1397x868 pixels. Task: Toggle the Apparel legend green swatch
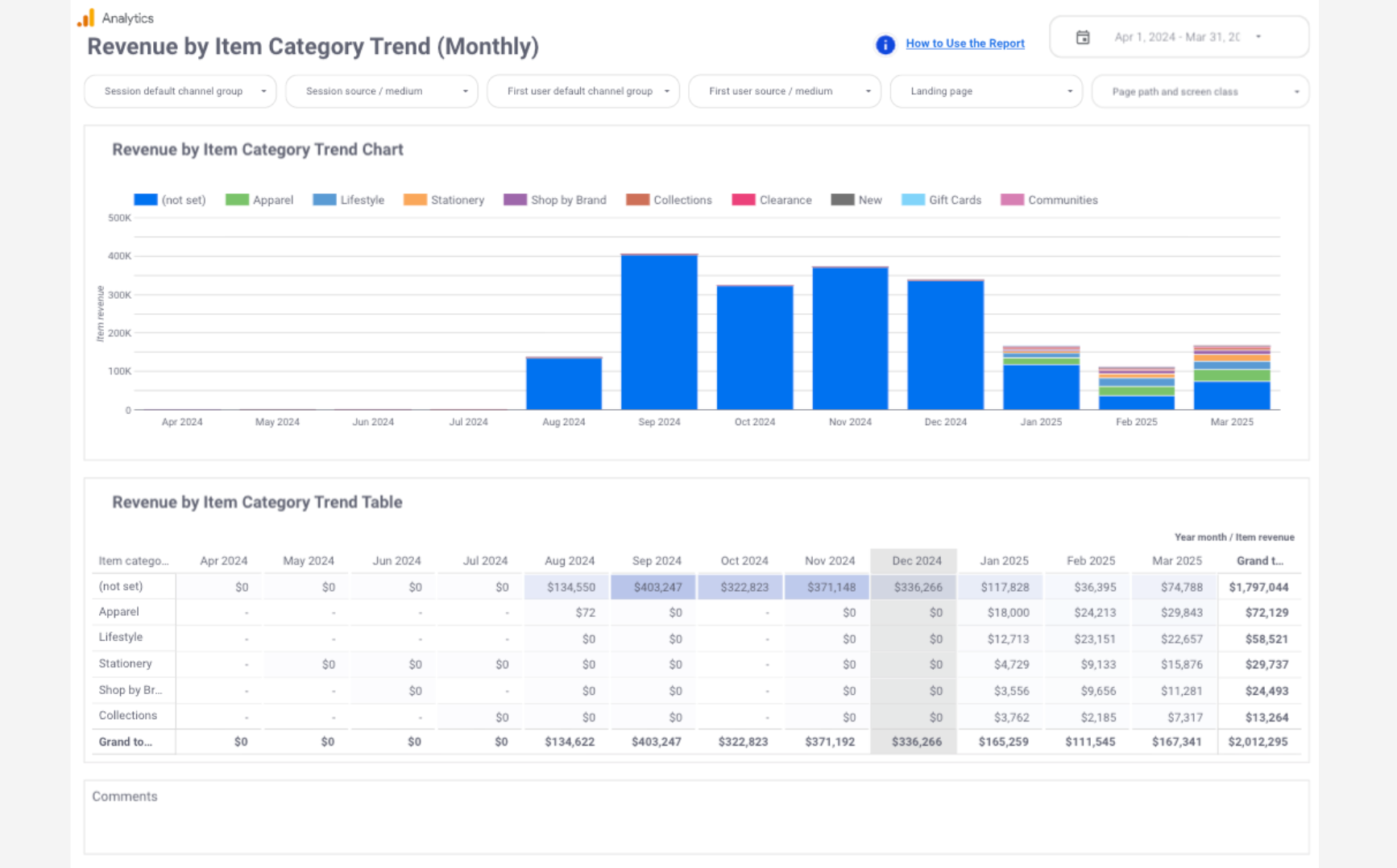click(x=237, y=200)
